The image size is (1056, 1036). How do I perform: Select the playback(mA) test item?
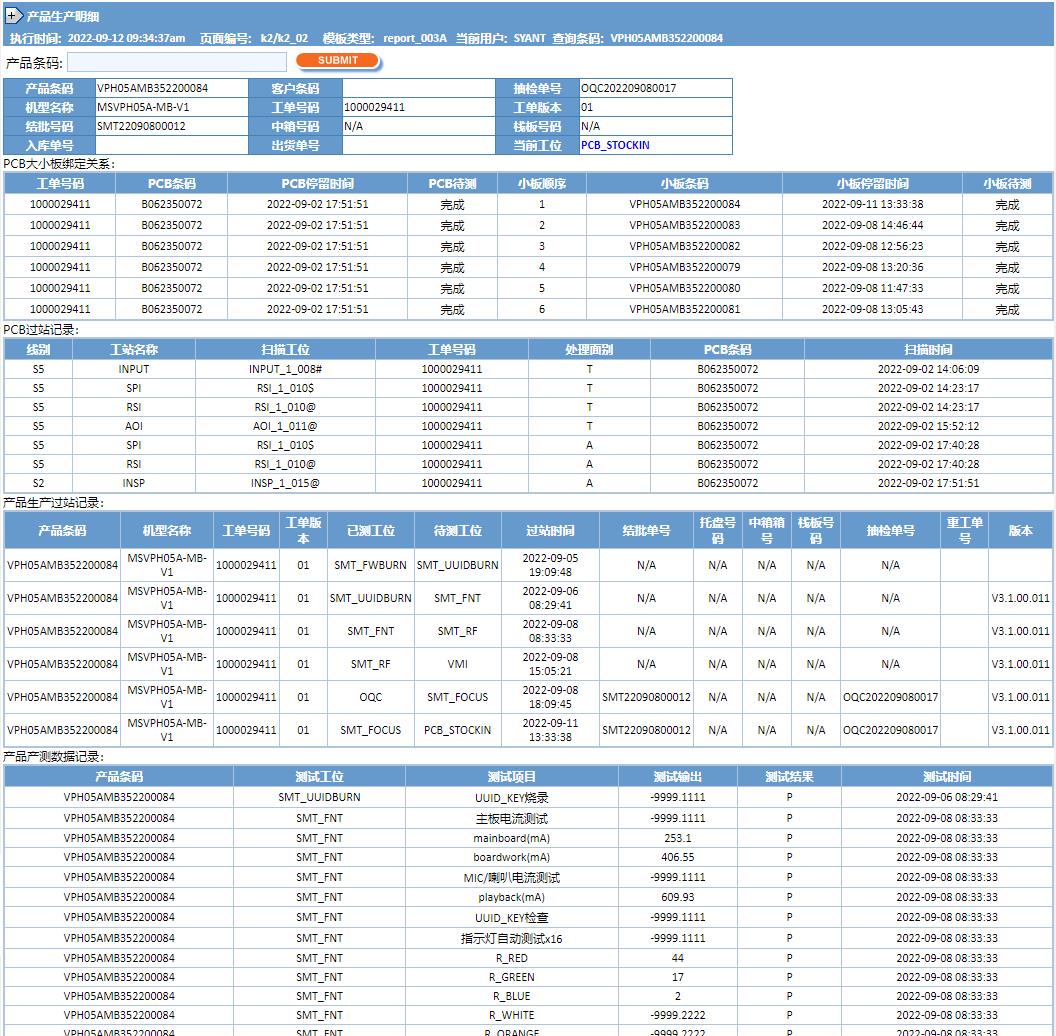coord(511,897)
